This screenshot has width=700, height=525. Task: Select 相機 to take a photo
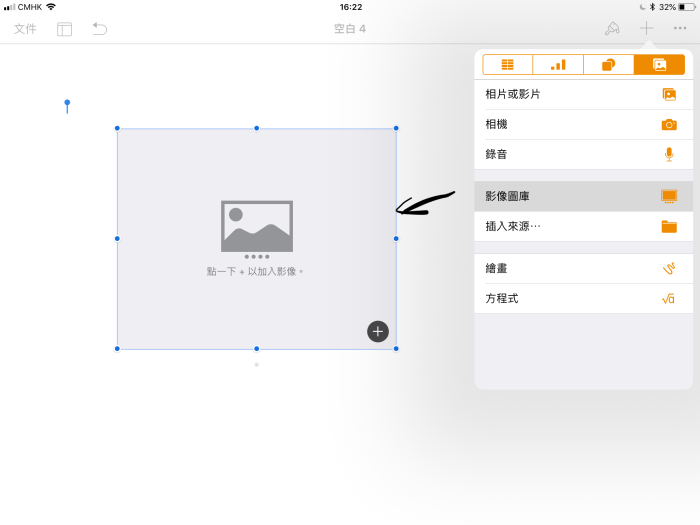click(582, 125)
